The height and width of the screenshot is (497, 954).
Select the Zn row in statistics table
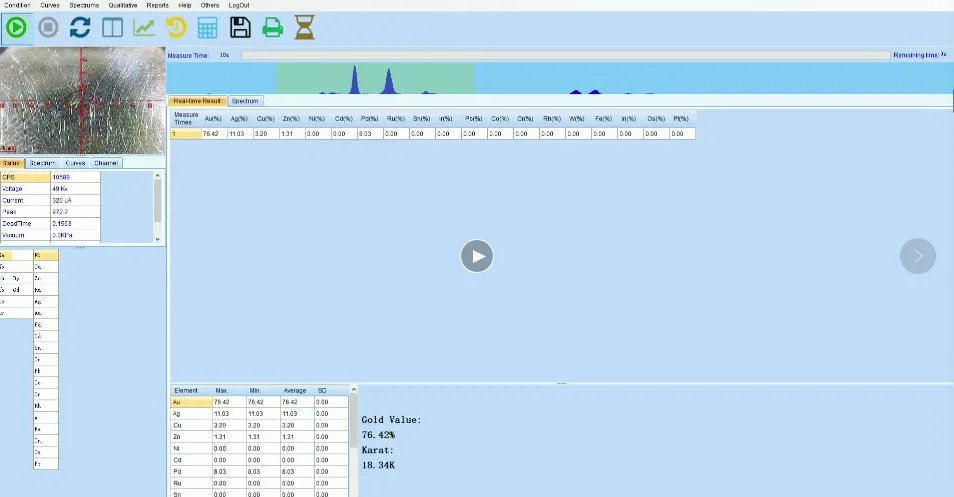[260, 437]
